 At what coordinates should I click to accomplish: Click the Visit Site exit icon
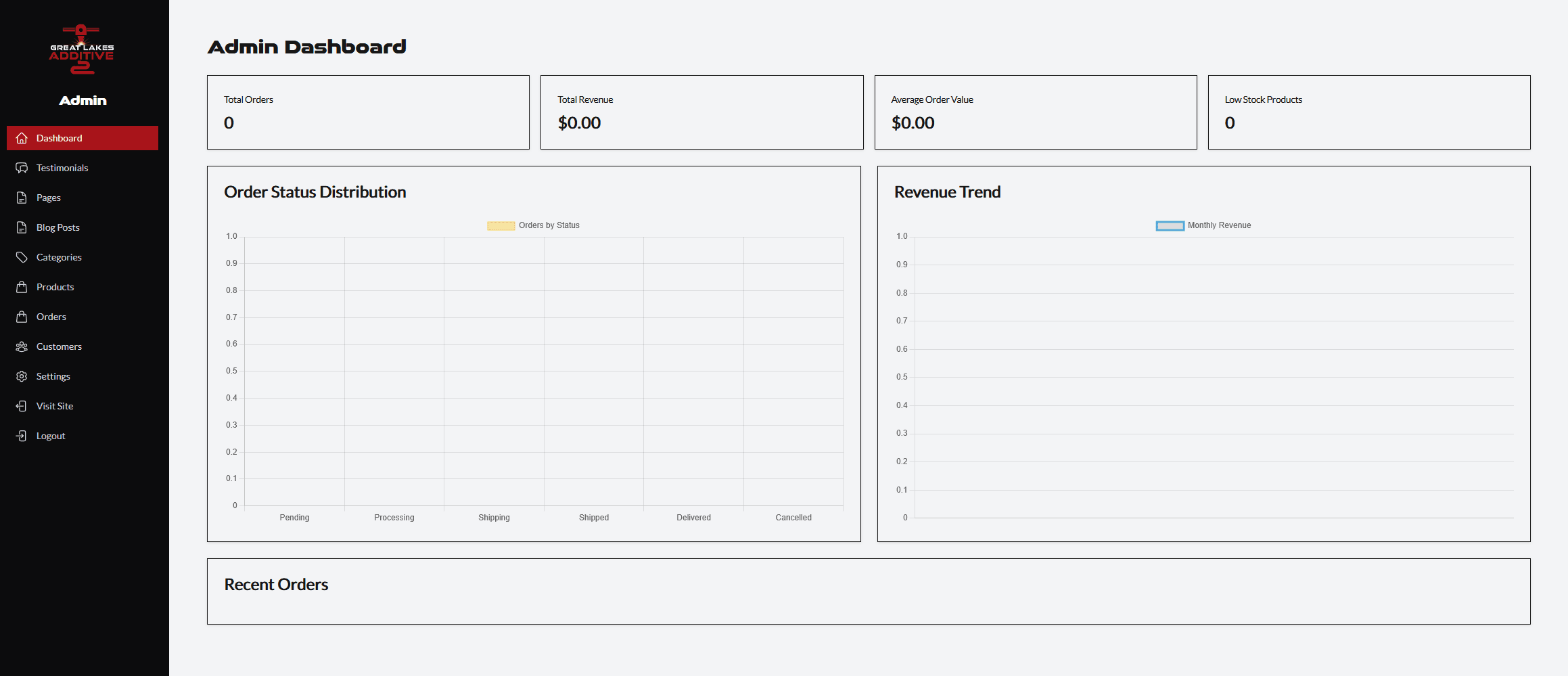[22, 406]
